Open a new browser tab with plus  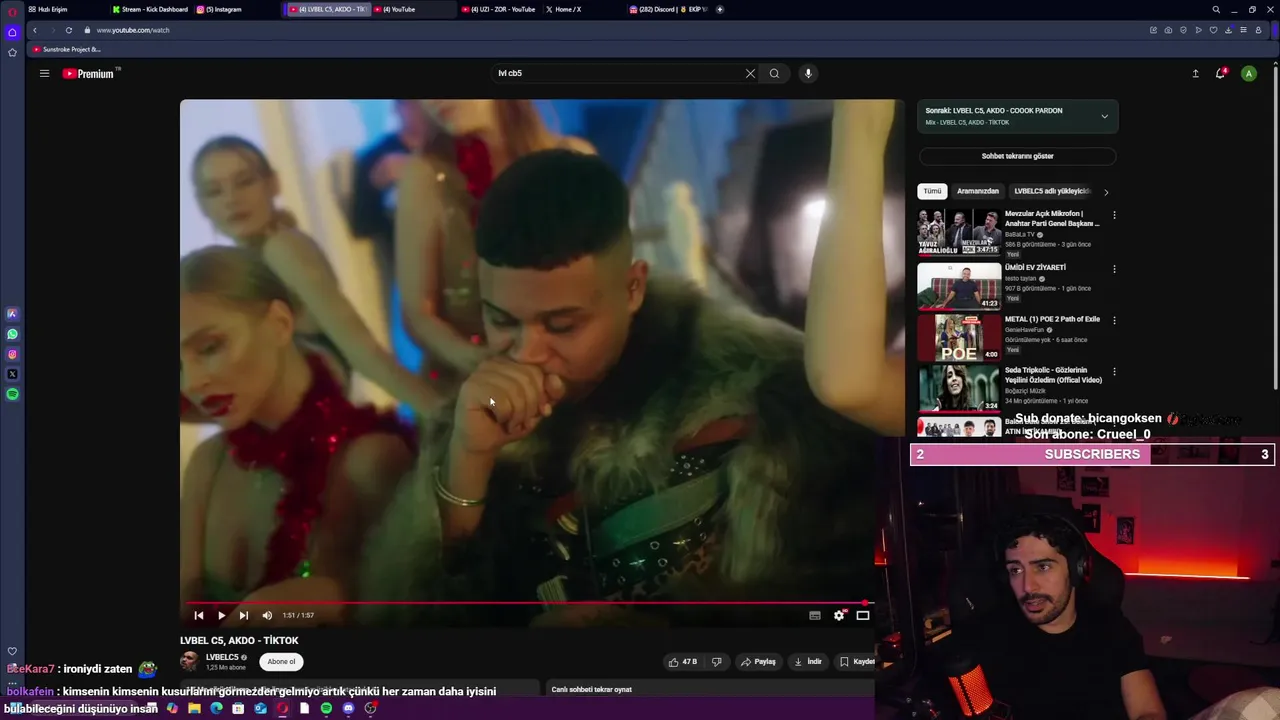720,9
